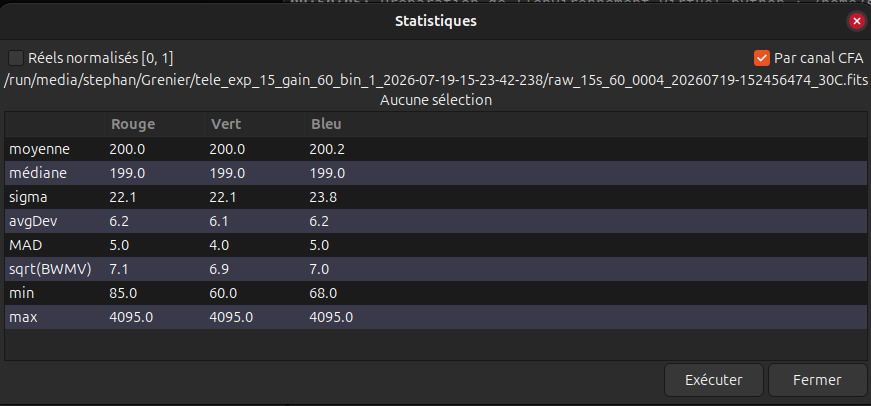This screenshot has width=871, height=406.
Task: Select the sigma row label
Action: 28,197
